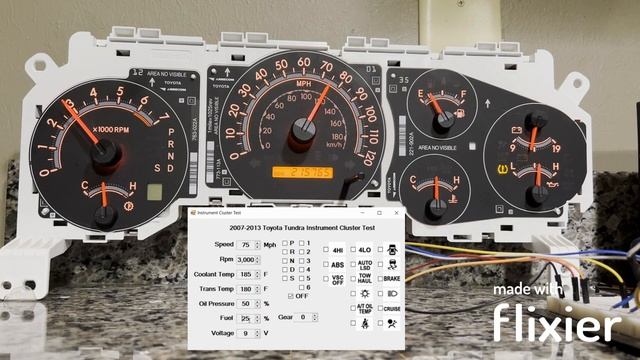This screenshot has height=360, width=640.
Task: Decrease Fuel percentage using its down arrow
Action: click(x=258, y=321)
